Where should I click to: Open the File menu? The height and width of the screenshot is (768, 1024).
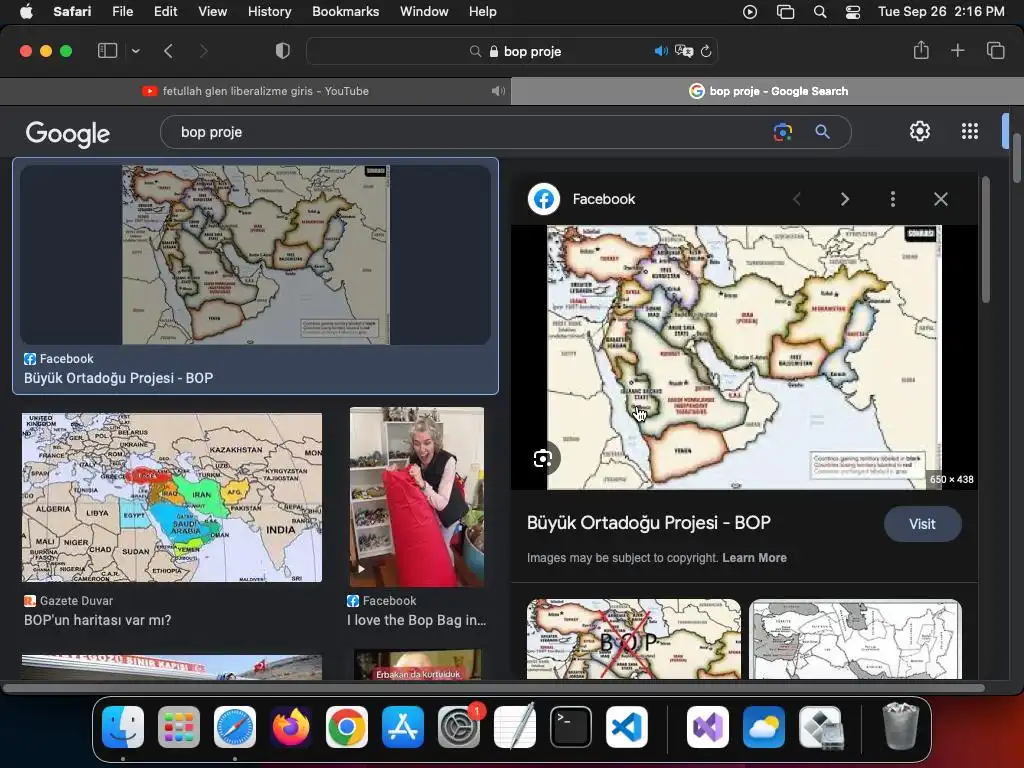122,12
